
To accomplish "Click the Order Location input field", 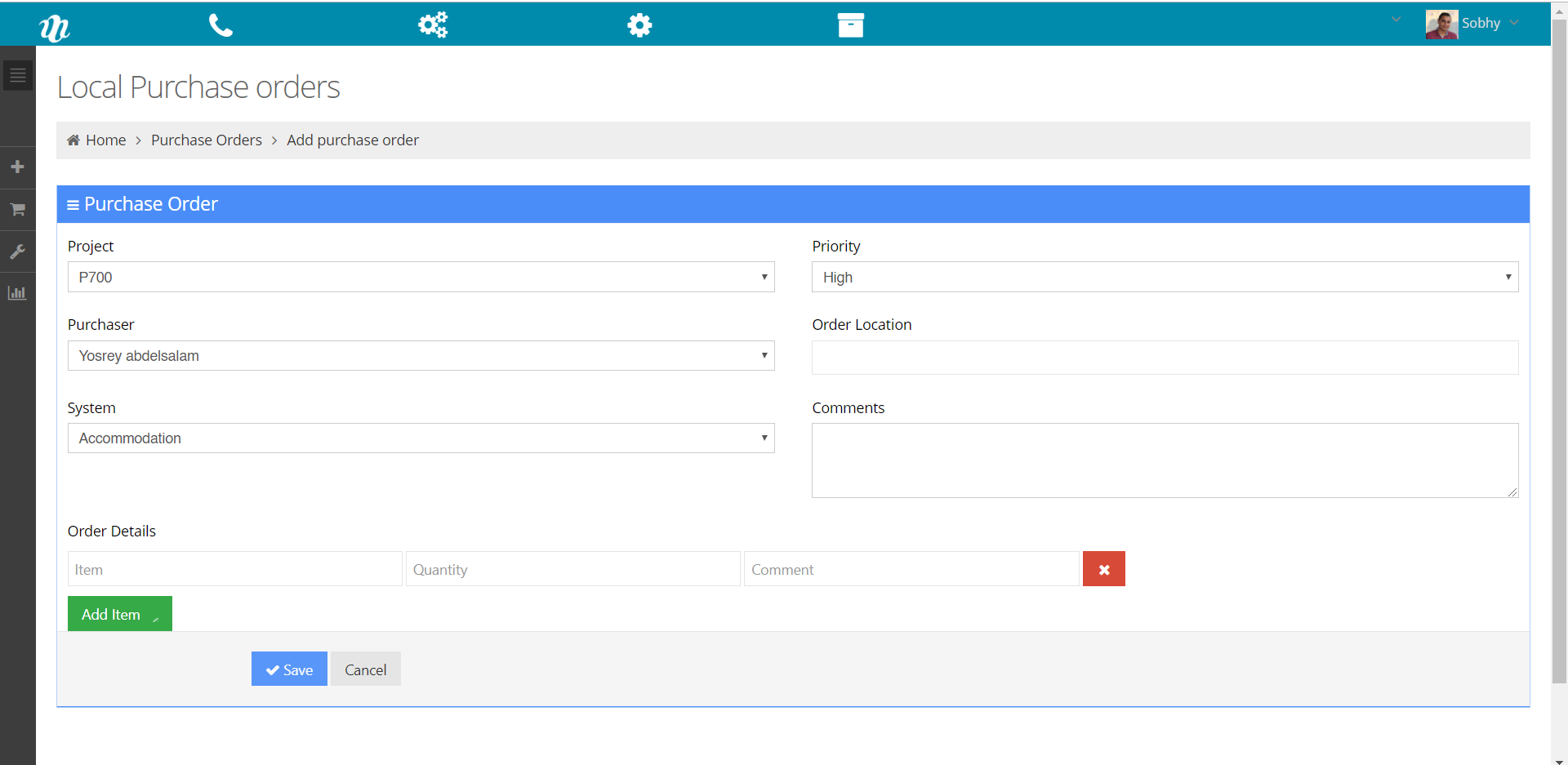I will (x=1165, y=358).
